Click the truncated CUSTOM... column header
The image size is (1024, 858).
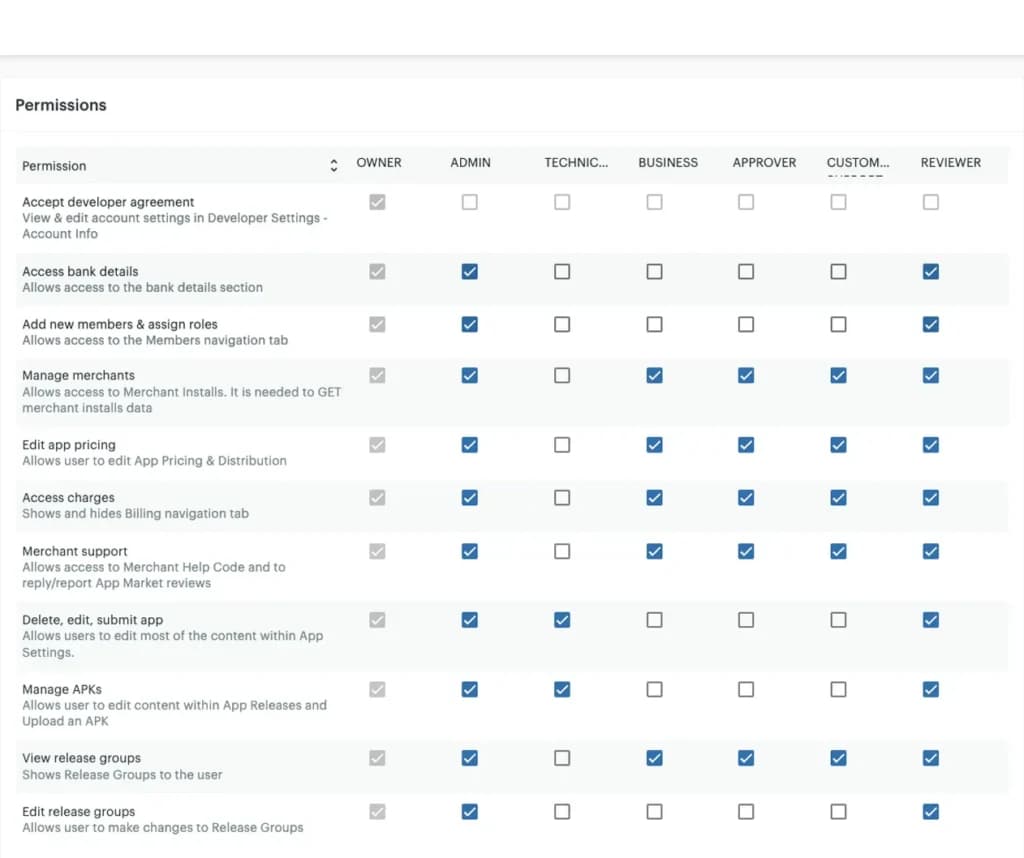[857, 163]
